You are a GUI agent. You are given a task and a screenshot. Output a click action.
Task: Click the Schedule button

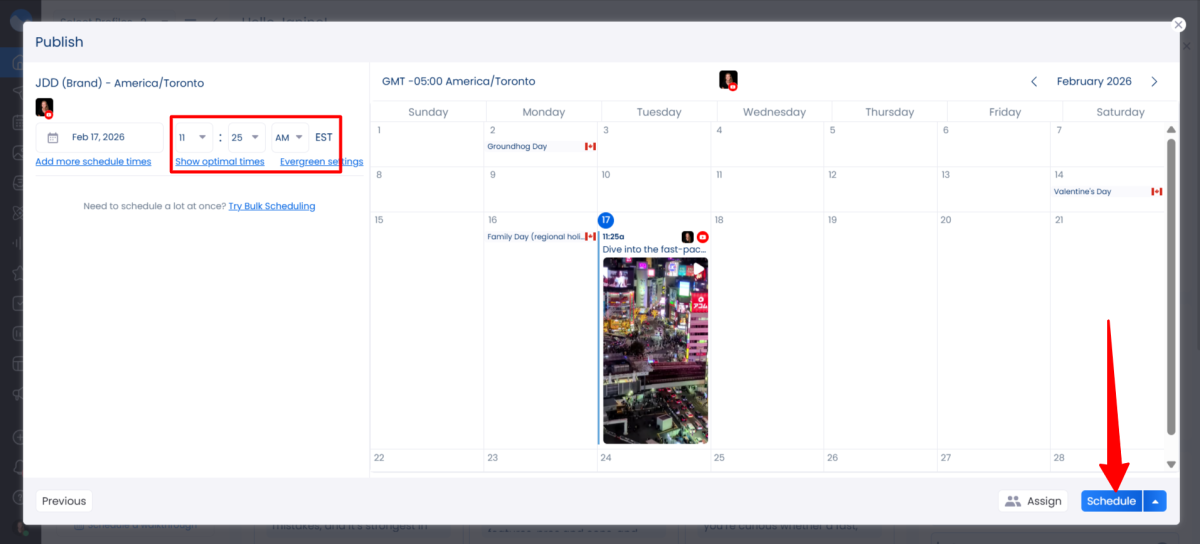pos(1111,501)
